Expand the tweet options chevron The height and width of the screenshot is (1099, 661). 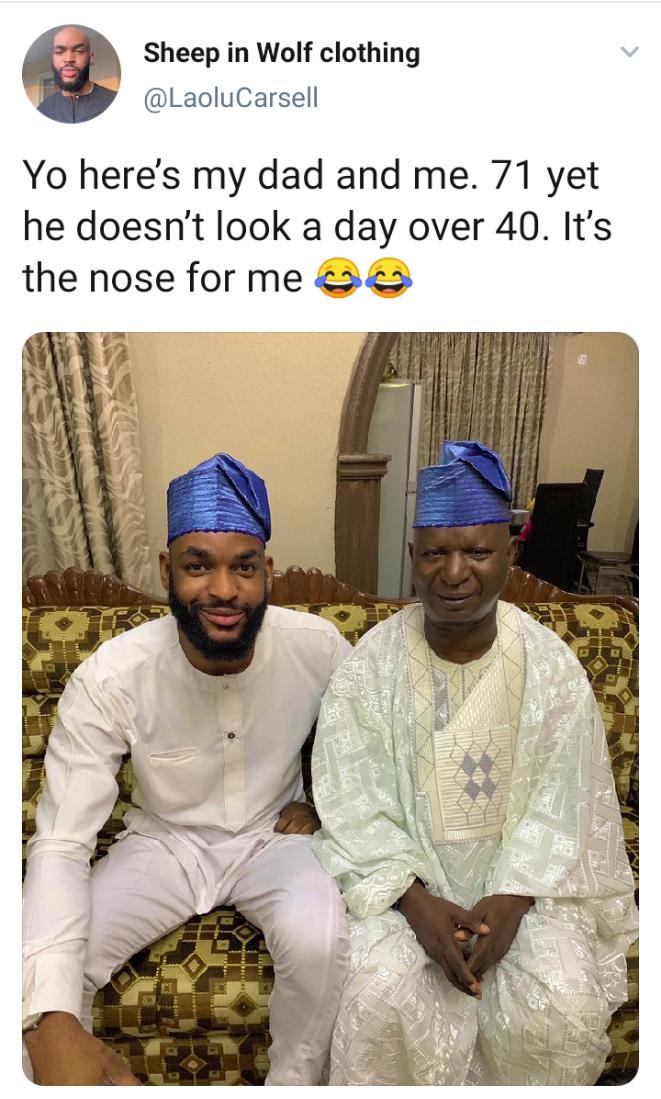[x=628, y=52]
